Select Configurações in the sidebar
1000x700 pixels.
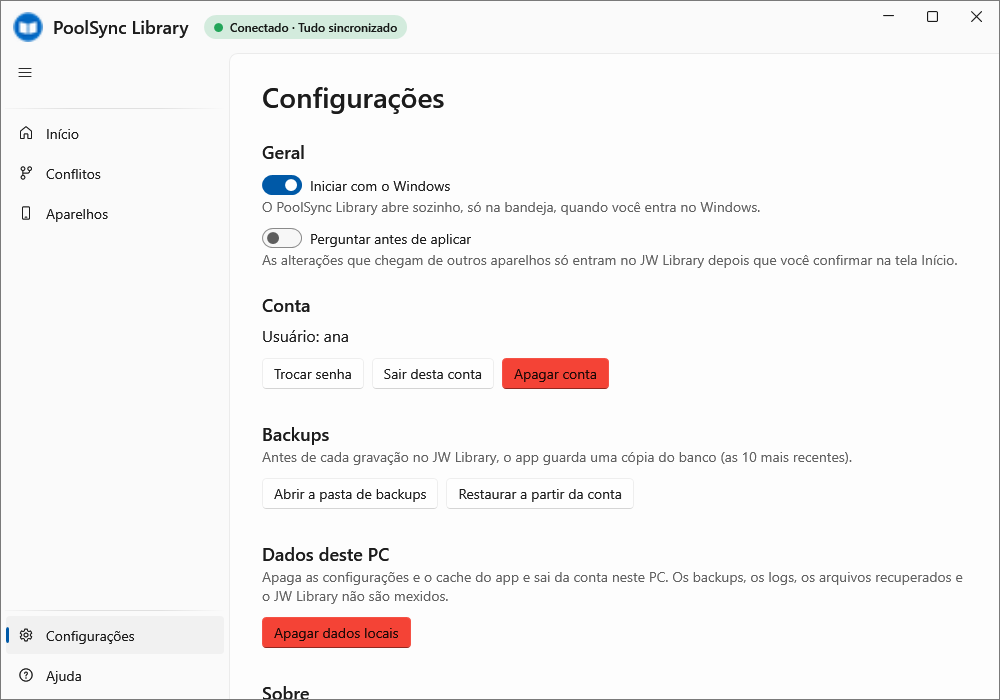[115, 636]
